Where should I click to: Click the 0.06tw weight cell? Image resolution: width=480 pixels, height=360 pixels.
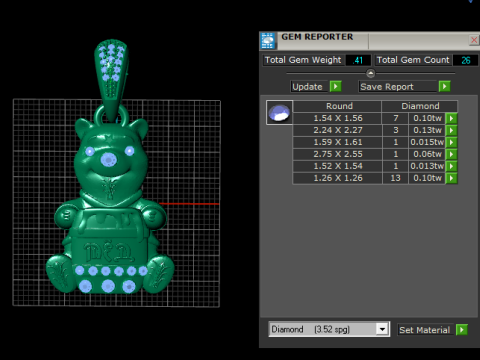pos(427,154)
